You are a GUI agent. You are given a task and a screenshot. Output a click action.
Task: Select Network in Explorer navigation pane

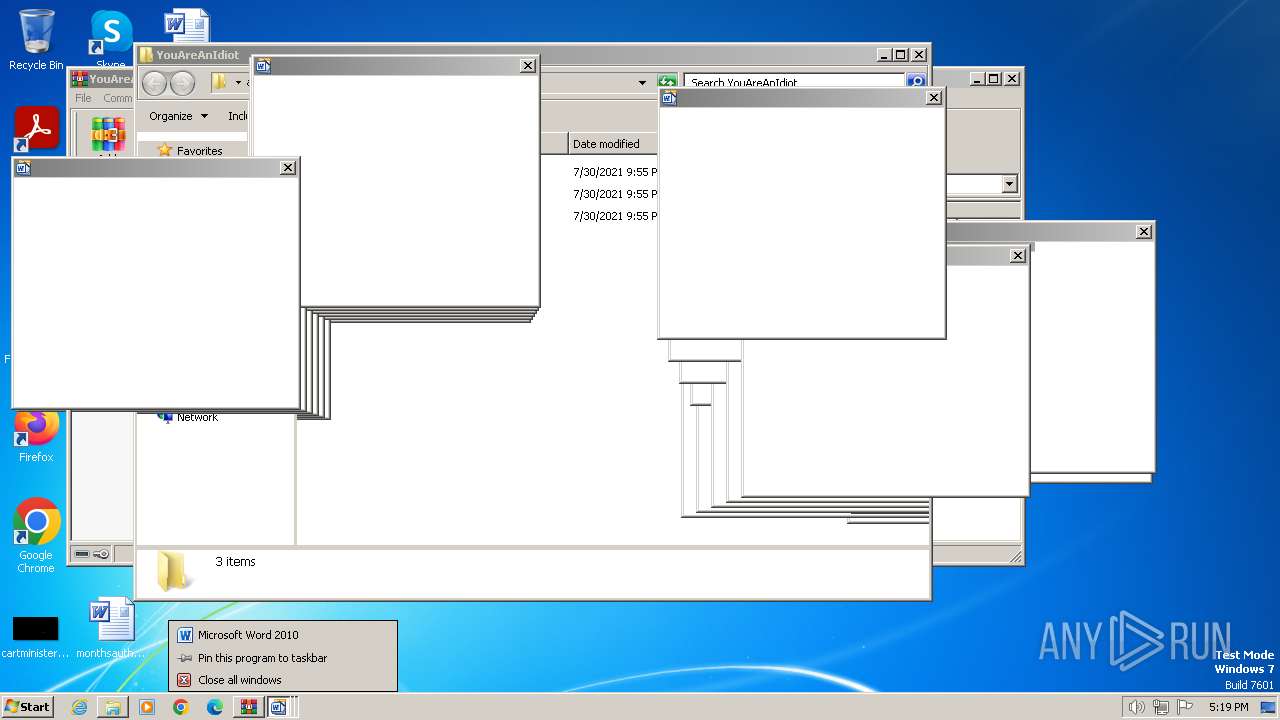pyautogui.click(x=197, y=417)
